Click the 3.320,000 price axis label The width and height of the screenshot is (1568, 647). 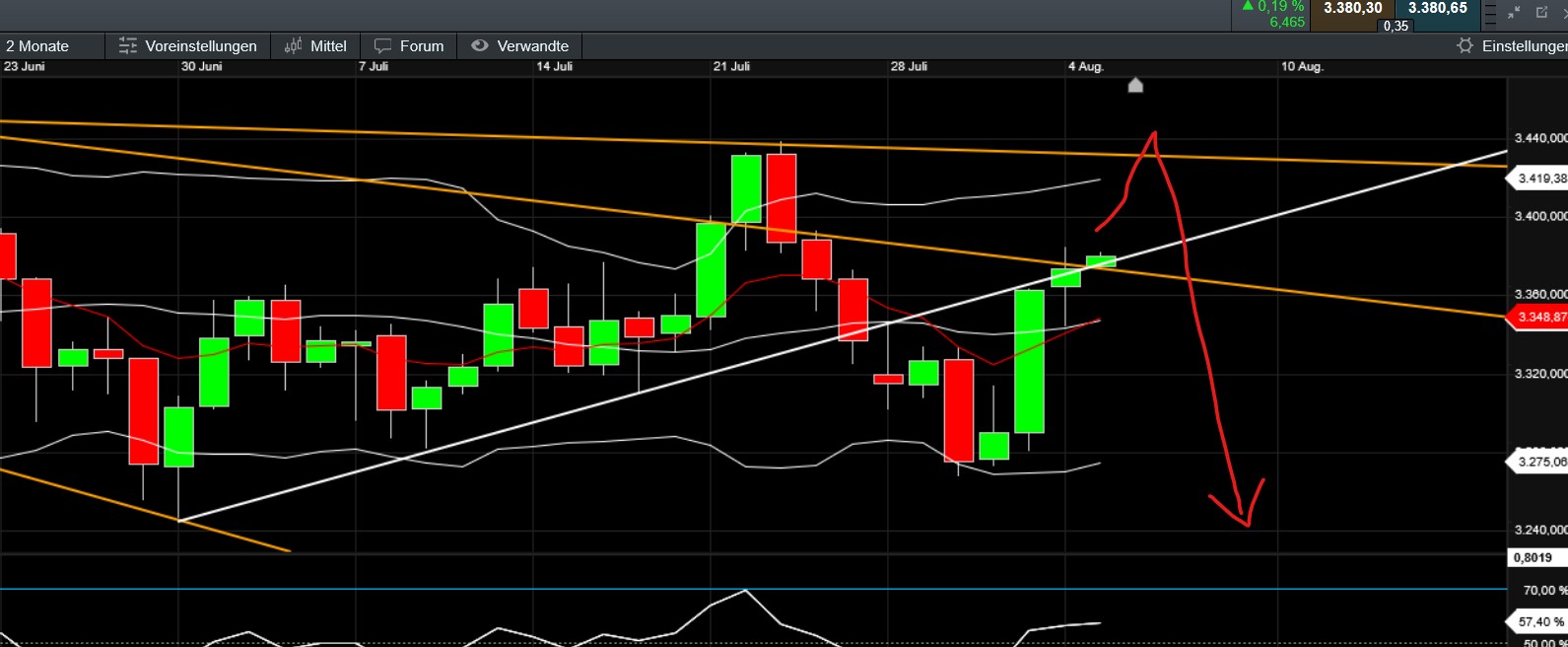(1540, 374)
